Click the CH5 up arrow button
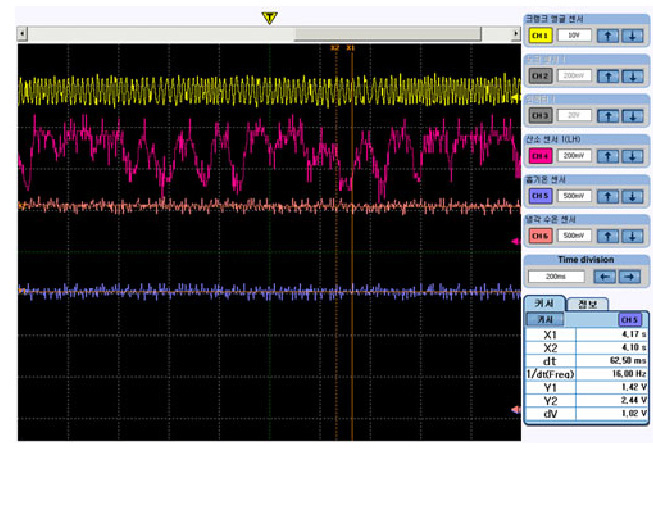Image resolution: width=653 pixels, height=512 pixels. pyautogui.click(x=608, y=196)
